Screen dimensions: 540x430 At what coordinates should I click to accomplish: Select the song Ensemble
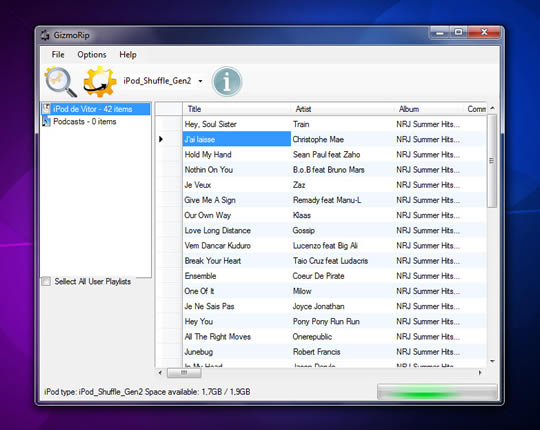(x=236, y=276)
